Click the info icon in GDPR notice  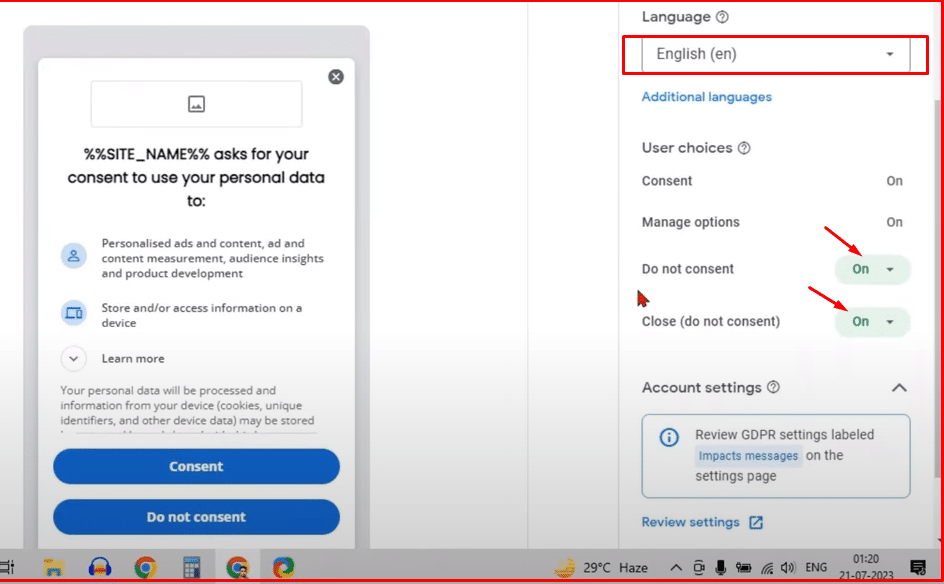coord(669,437)
